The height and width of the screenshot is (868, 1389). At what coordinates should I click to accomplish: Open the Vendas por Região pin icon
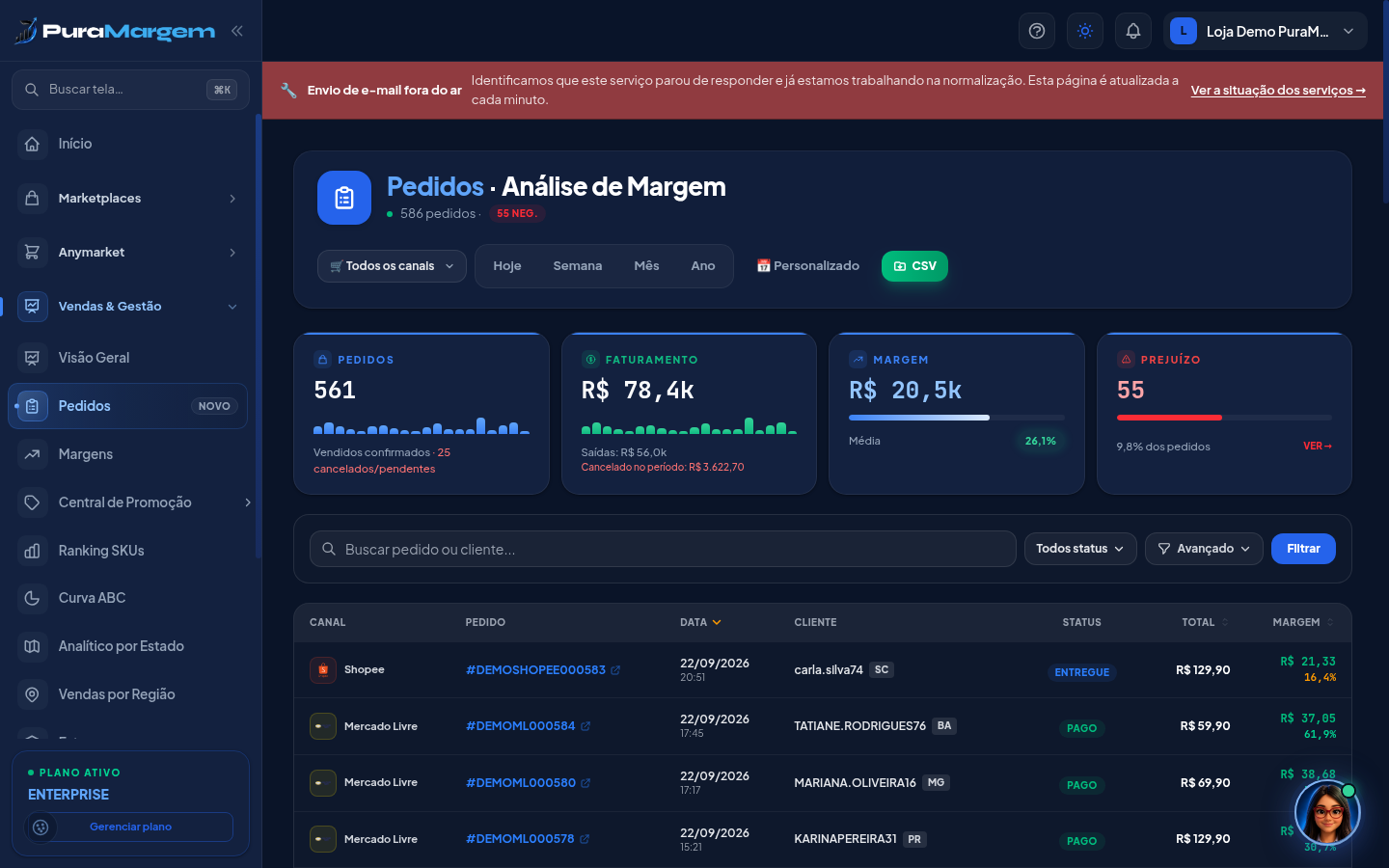tap(32, 694)
